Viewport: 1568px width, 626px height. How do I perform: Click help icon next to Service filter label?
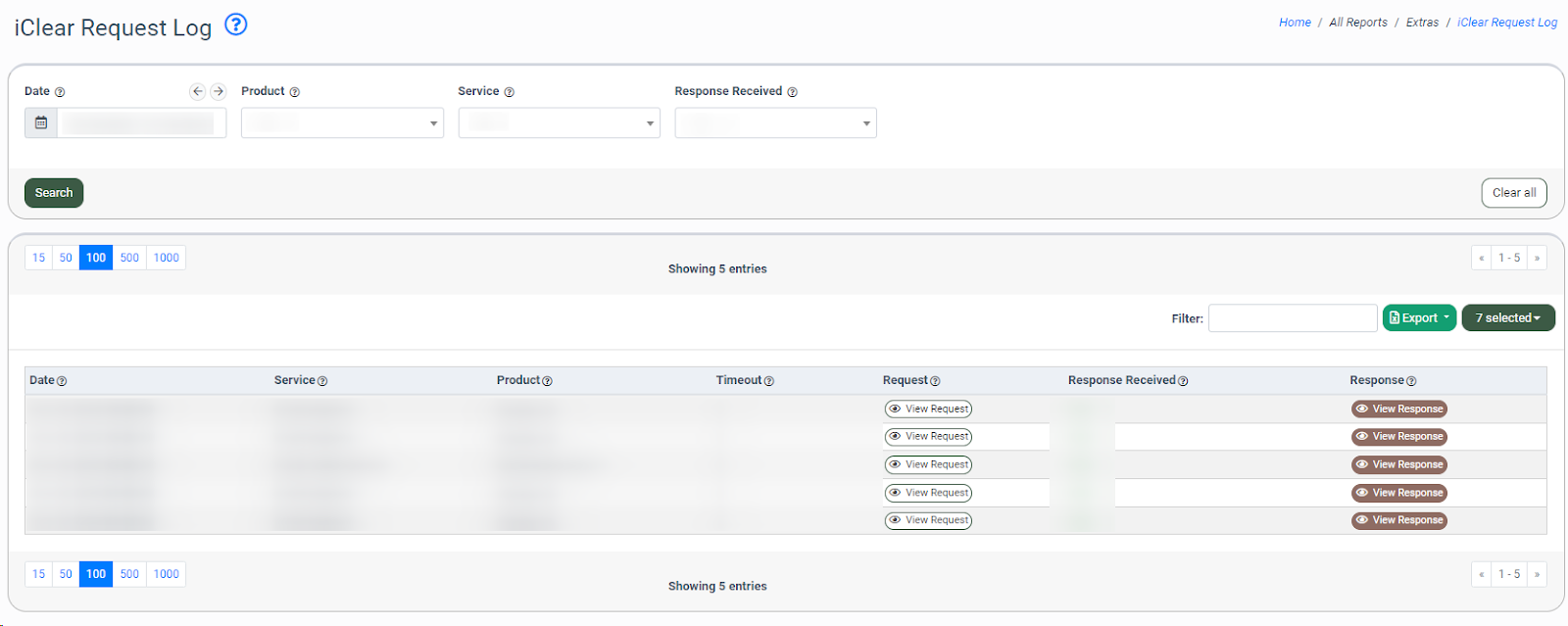tap(510, 92)
